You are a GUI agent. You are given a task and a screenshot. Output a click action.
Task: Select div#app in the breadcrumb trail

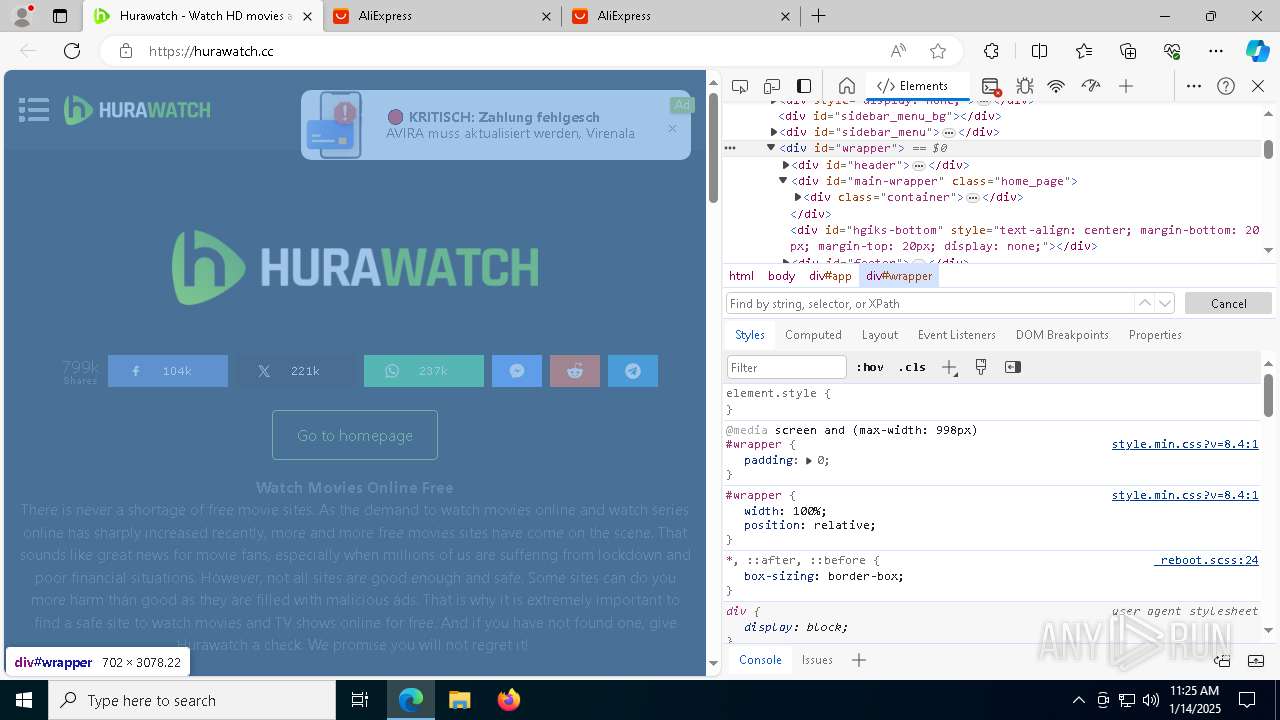tap(830, 276)
